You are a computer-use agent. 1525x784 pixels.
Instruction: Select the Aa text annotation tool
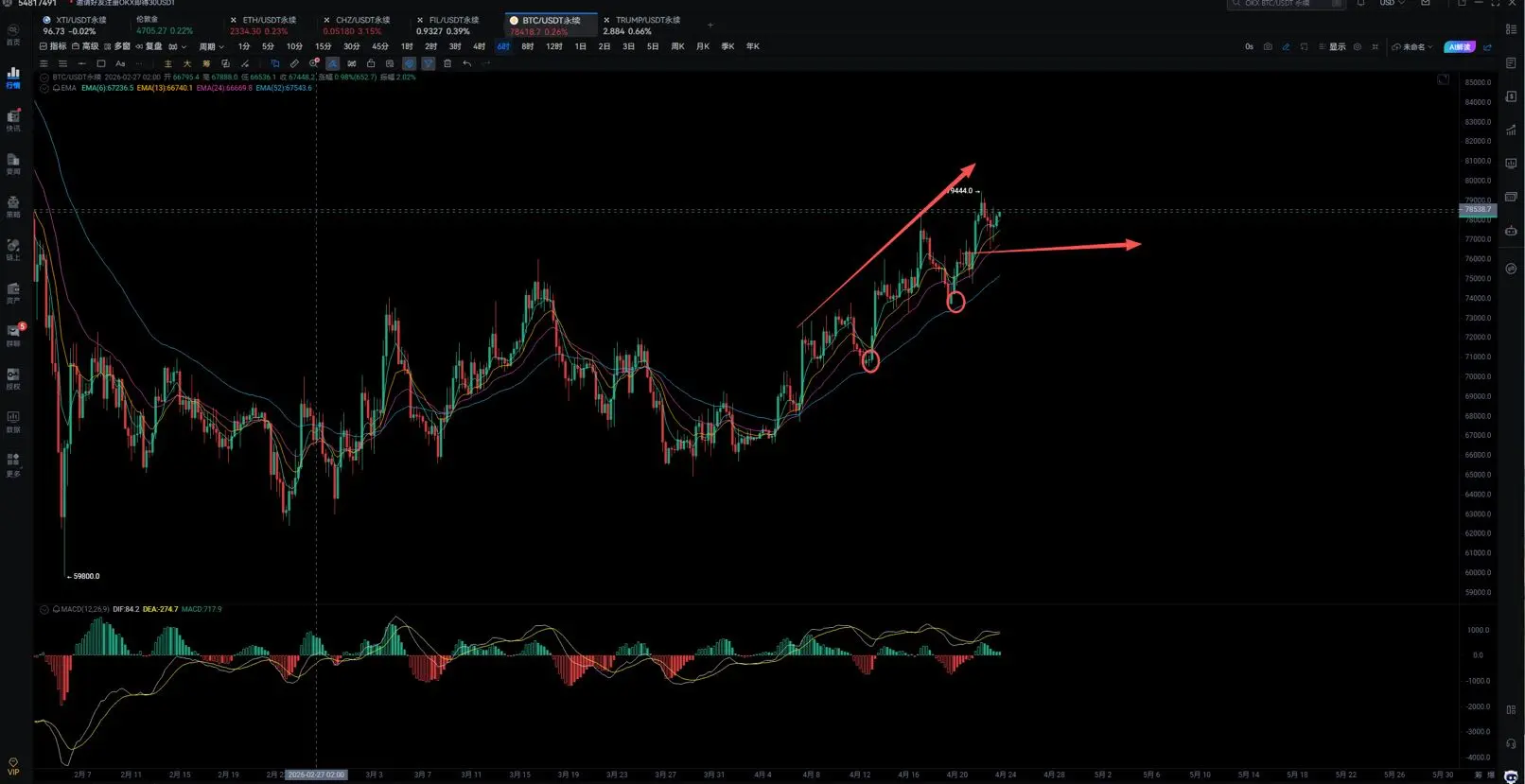tap(120, 63)
